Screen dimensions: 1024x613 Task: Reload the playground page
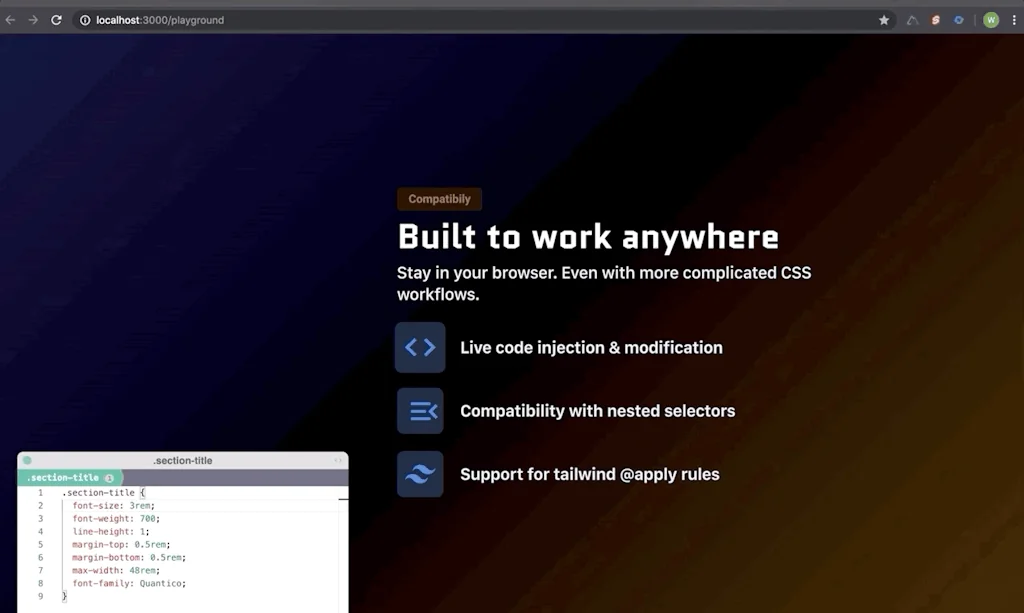(x=57, y=19)
